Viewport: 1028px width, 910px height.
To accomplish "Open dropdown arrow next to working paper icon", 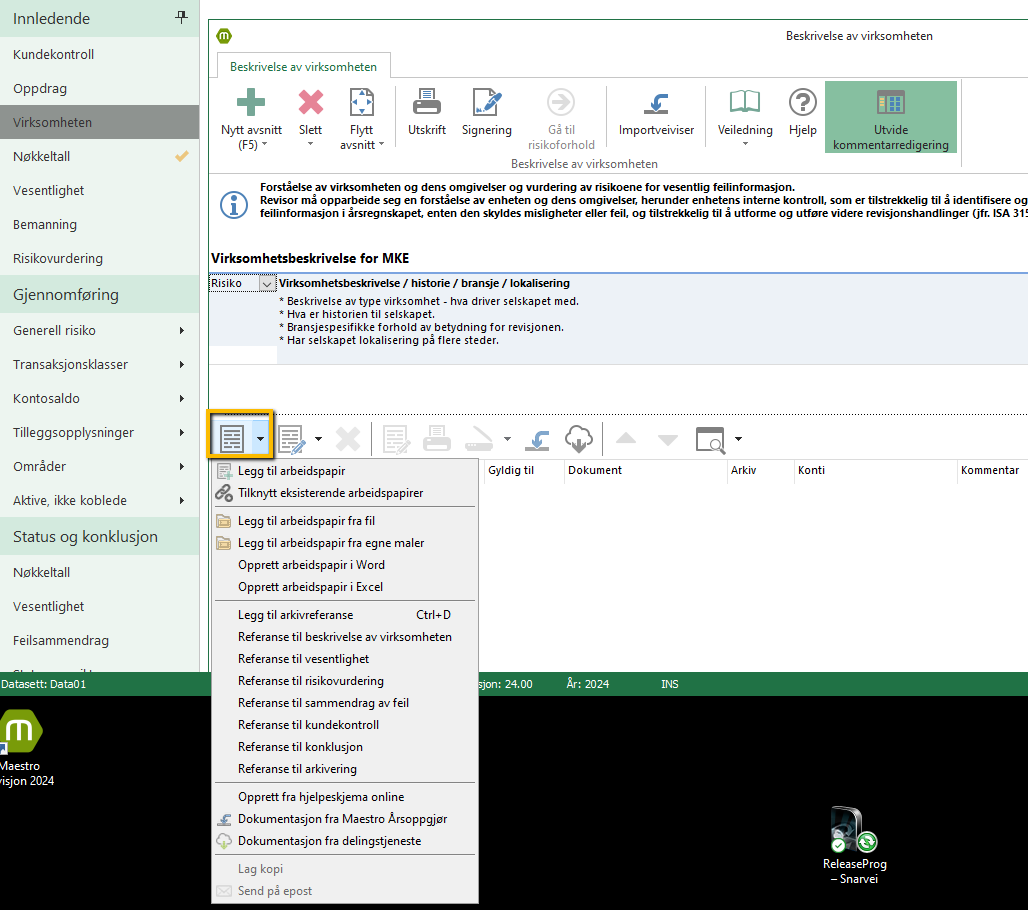I will point(260,439).
